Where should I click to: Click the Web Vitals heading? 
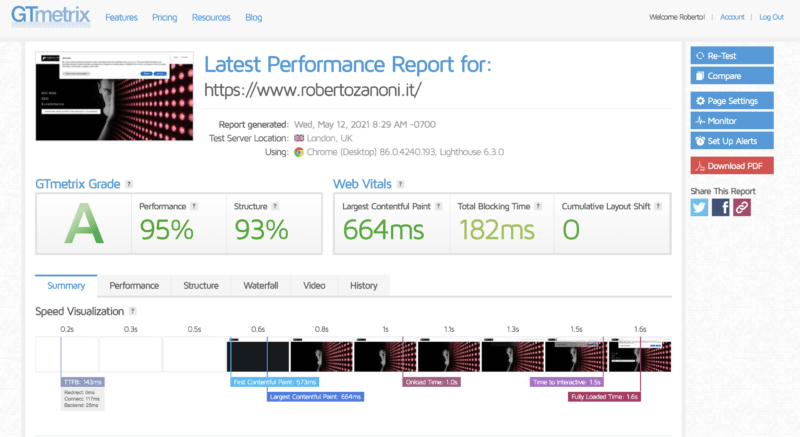tap(362, 184)
